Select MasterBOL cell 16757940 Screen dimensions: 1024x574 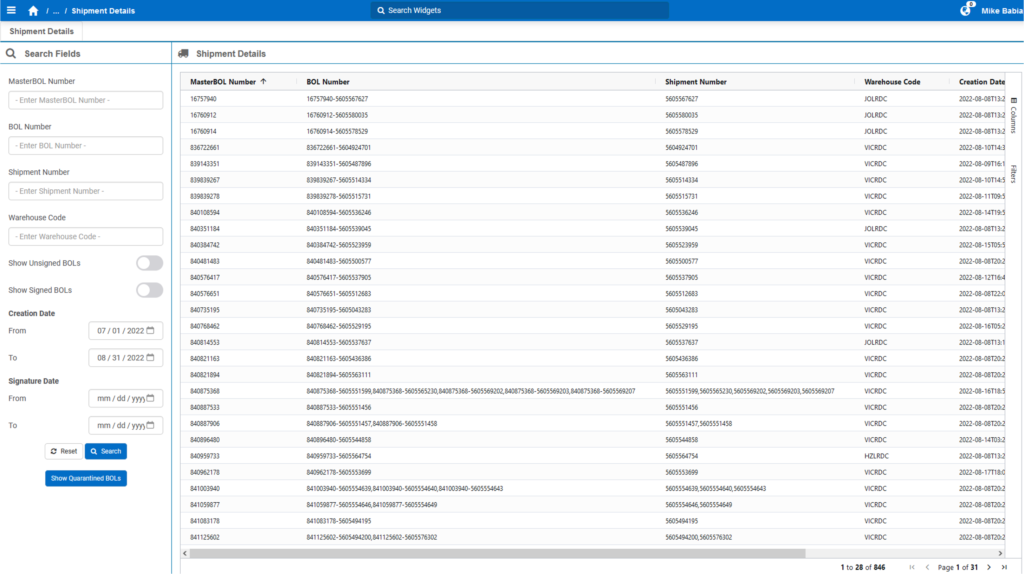(x=203, y=99)
